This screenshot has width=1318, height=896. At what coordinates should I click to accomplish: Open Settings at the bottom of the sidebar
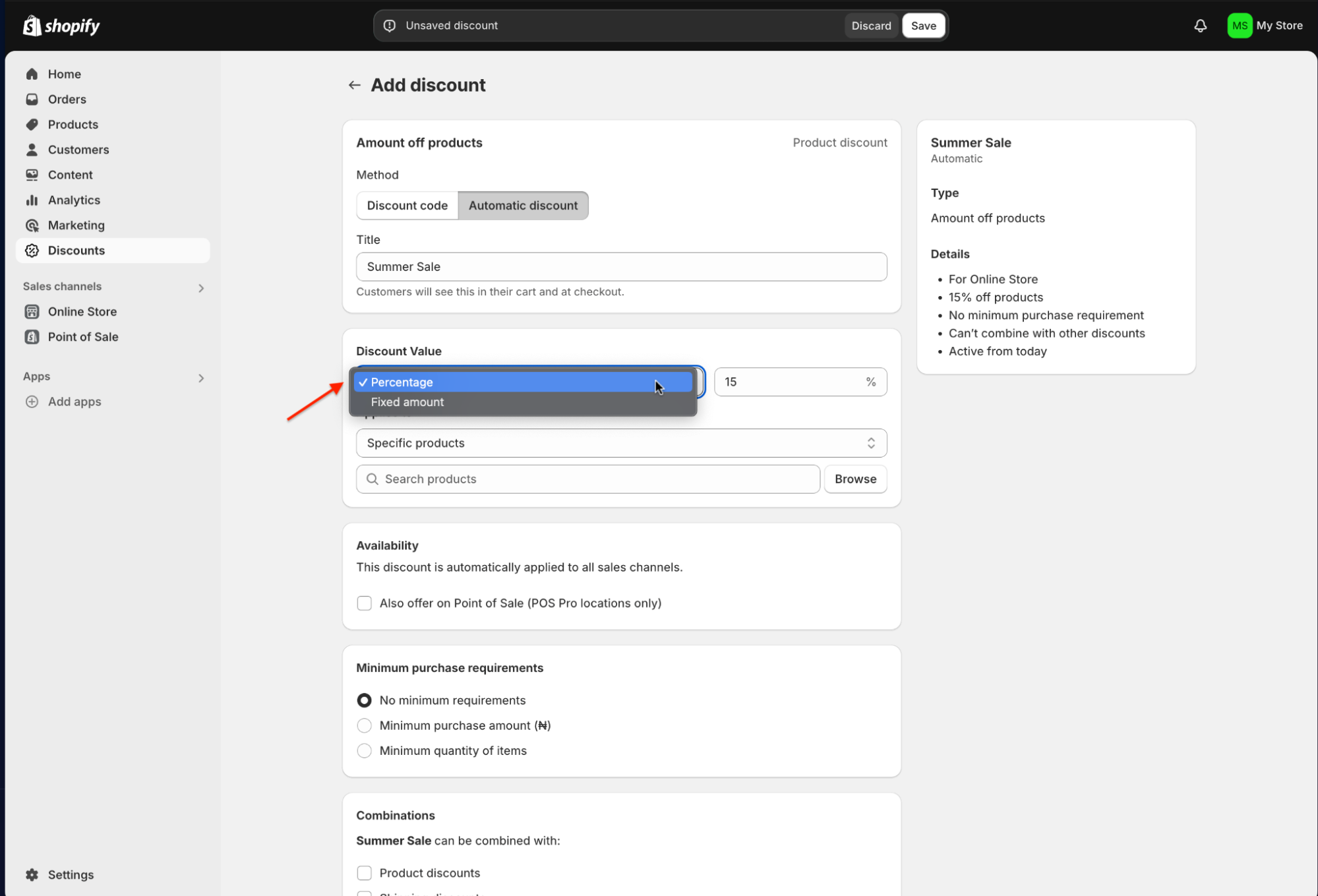point(70,874)
